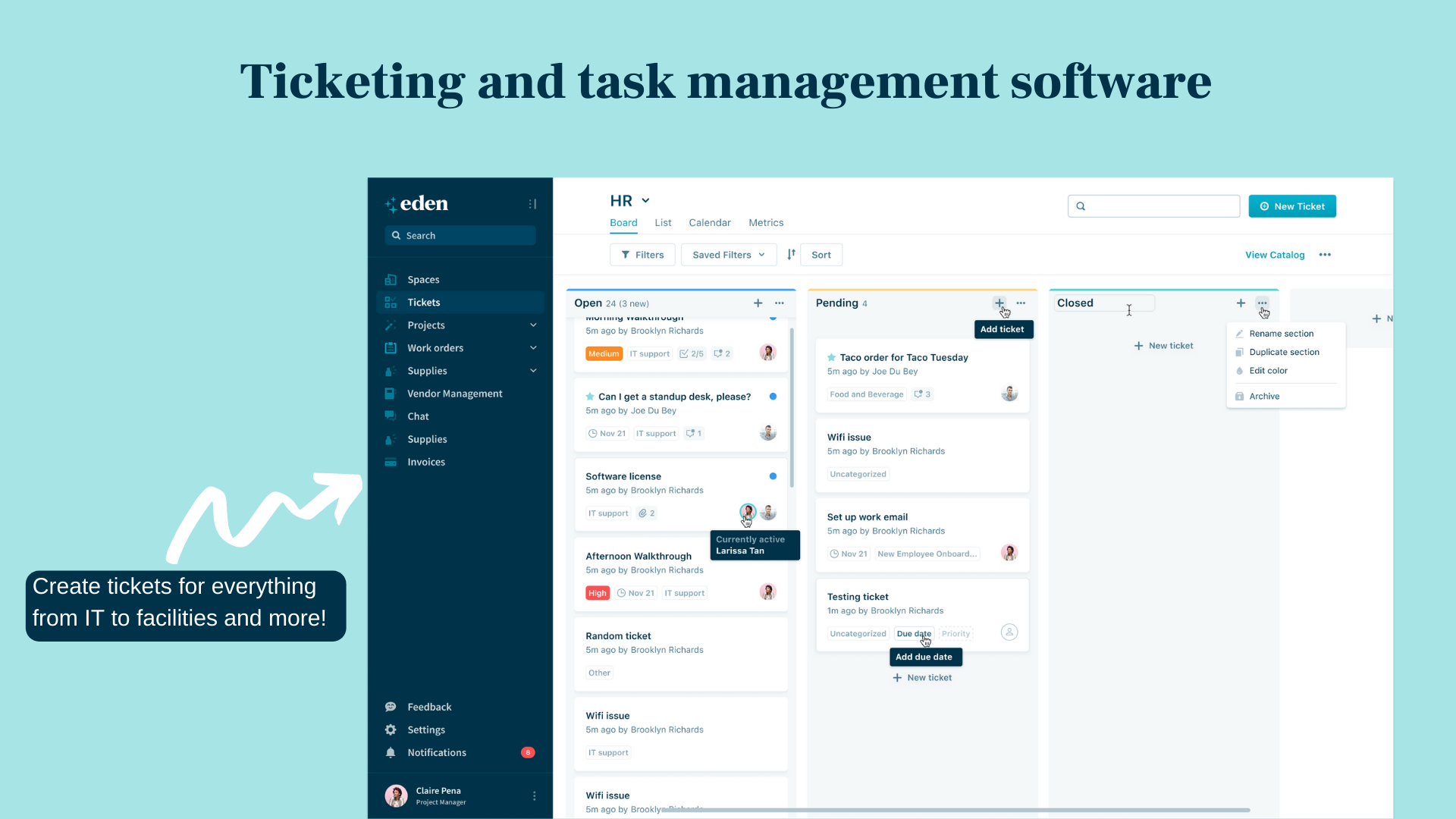The image size is (1456, 819).
Task: Collapse the sidebar via top handle icon
Action: (x=532, y=203)
